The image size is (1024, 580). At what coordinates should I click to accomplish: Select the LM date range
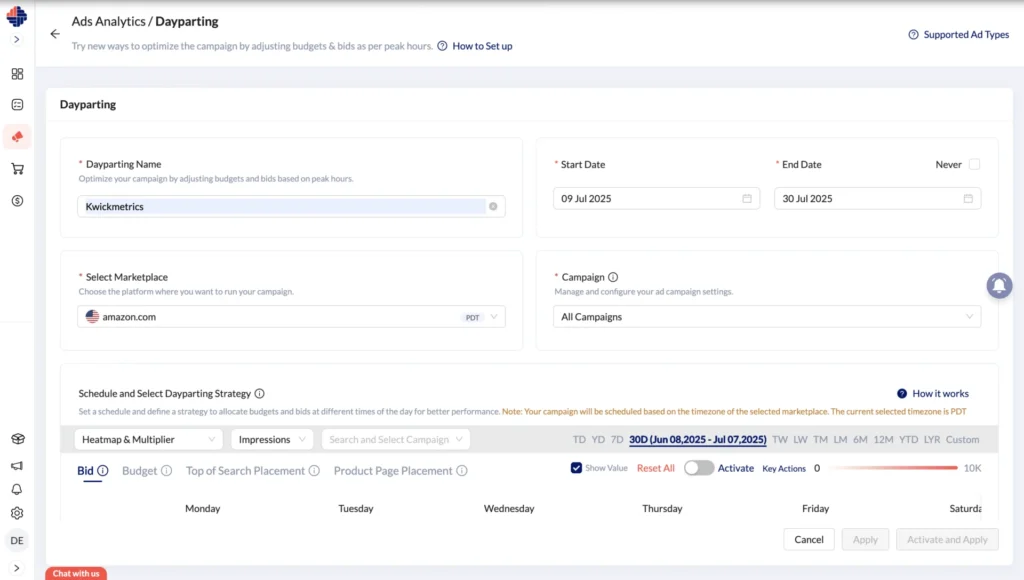[x=840, y=440]
